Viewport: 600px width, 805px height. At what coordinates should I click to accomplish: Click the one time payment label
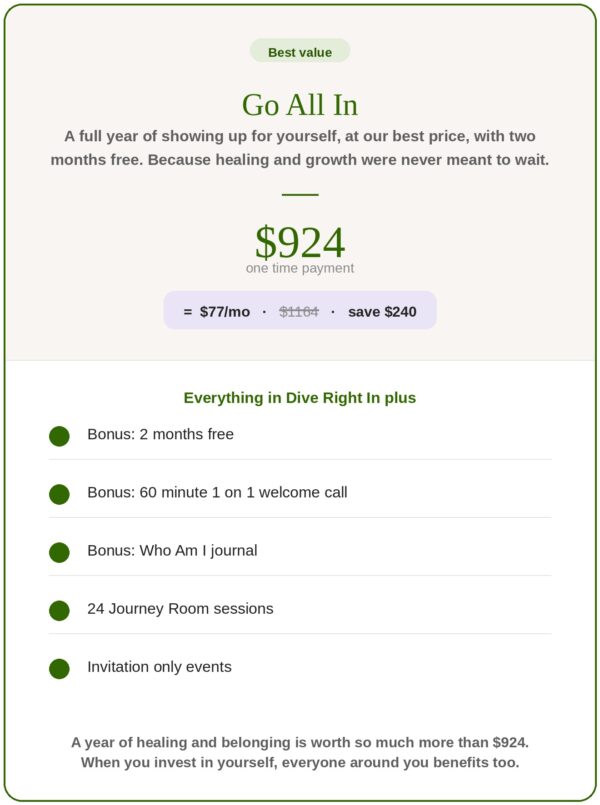coord(300,268)
